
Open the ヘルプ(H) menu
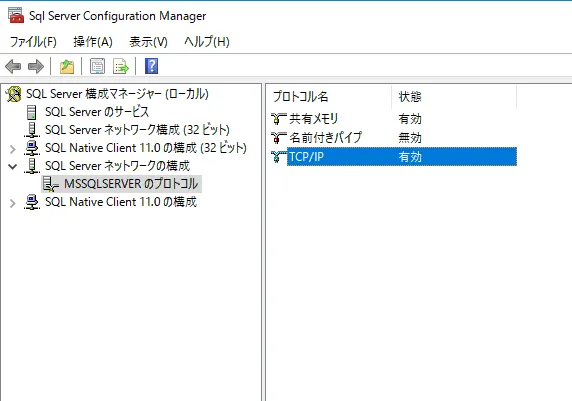206,42
